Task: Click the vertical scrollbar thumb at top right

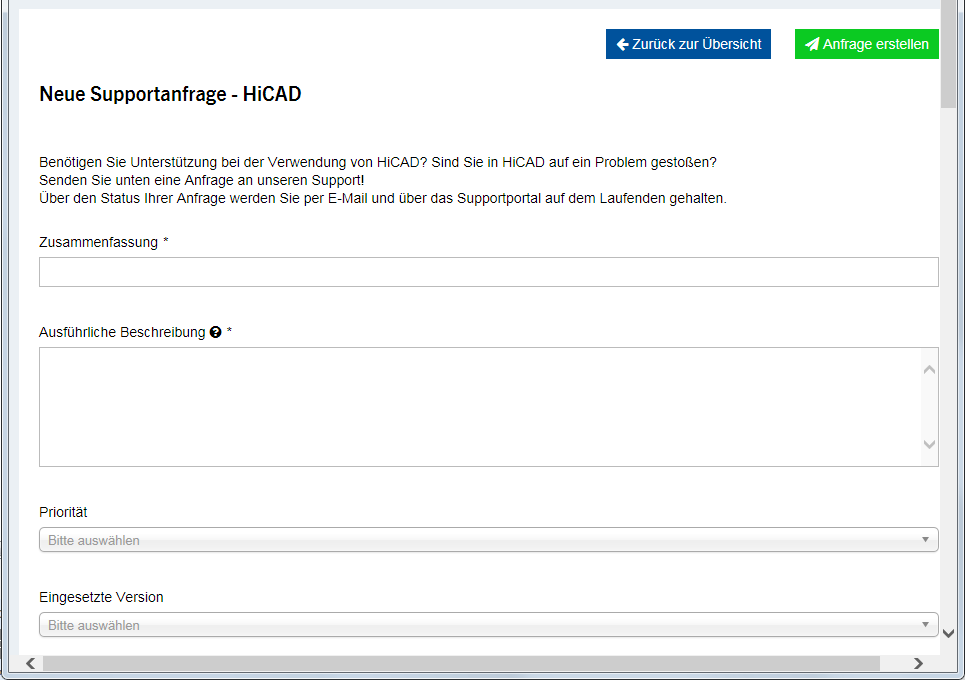Action: (948, 54)
